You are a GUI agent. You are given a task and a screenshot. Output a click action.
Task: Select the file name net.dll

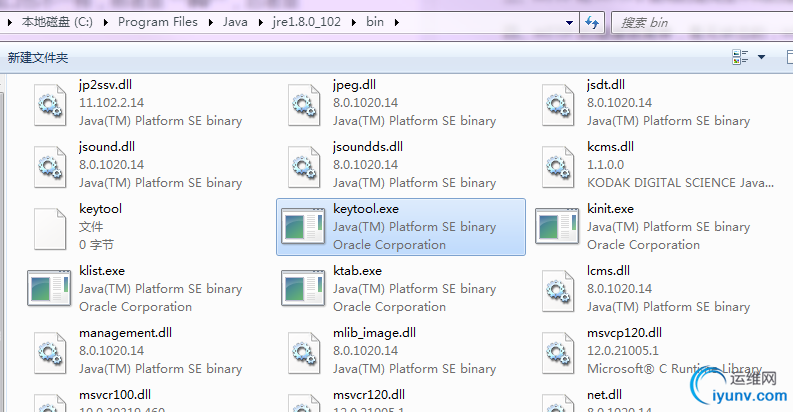[x=604, y=395]
